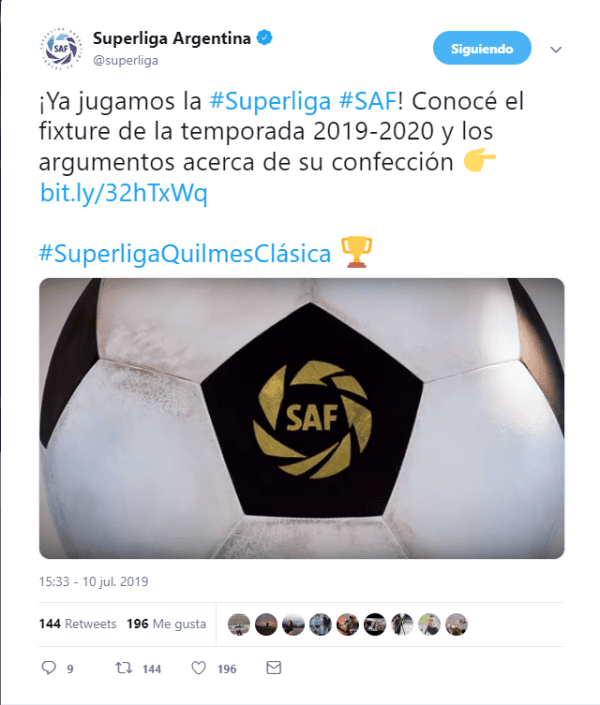Click the blue verified badge
Viewport: 600px width, 705px height.
[x=264, y=38]
